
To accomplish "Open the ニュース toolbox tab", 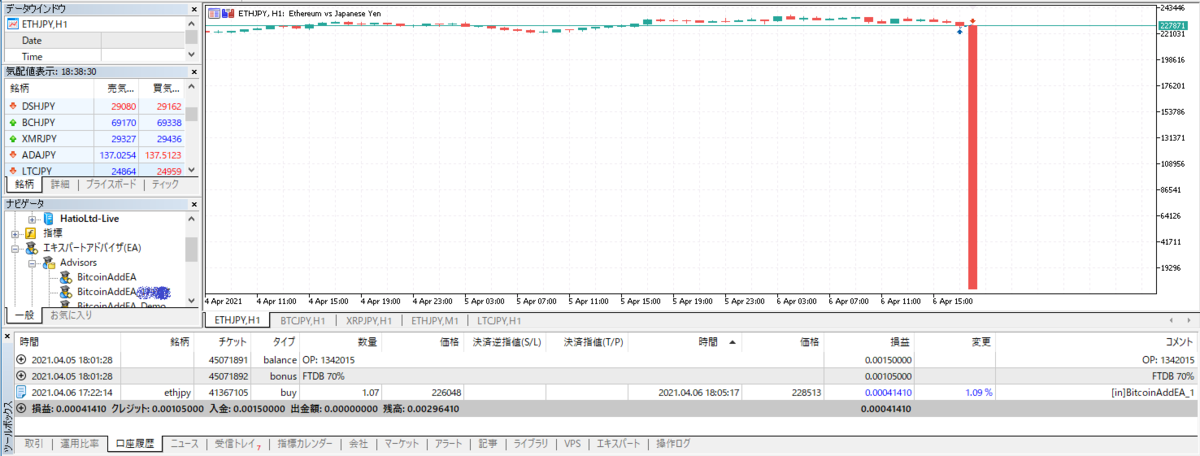I will (183, 442).
